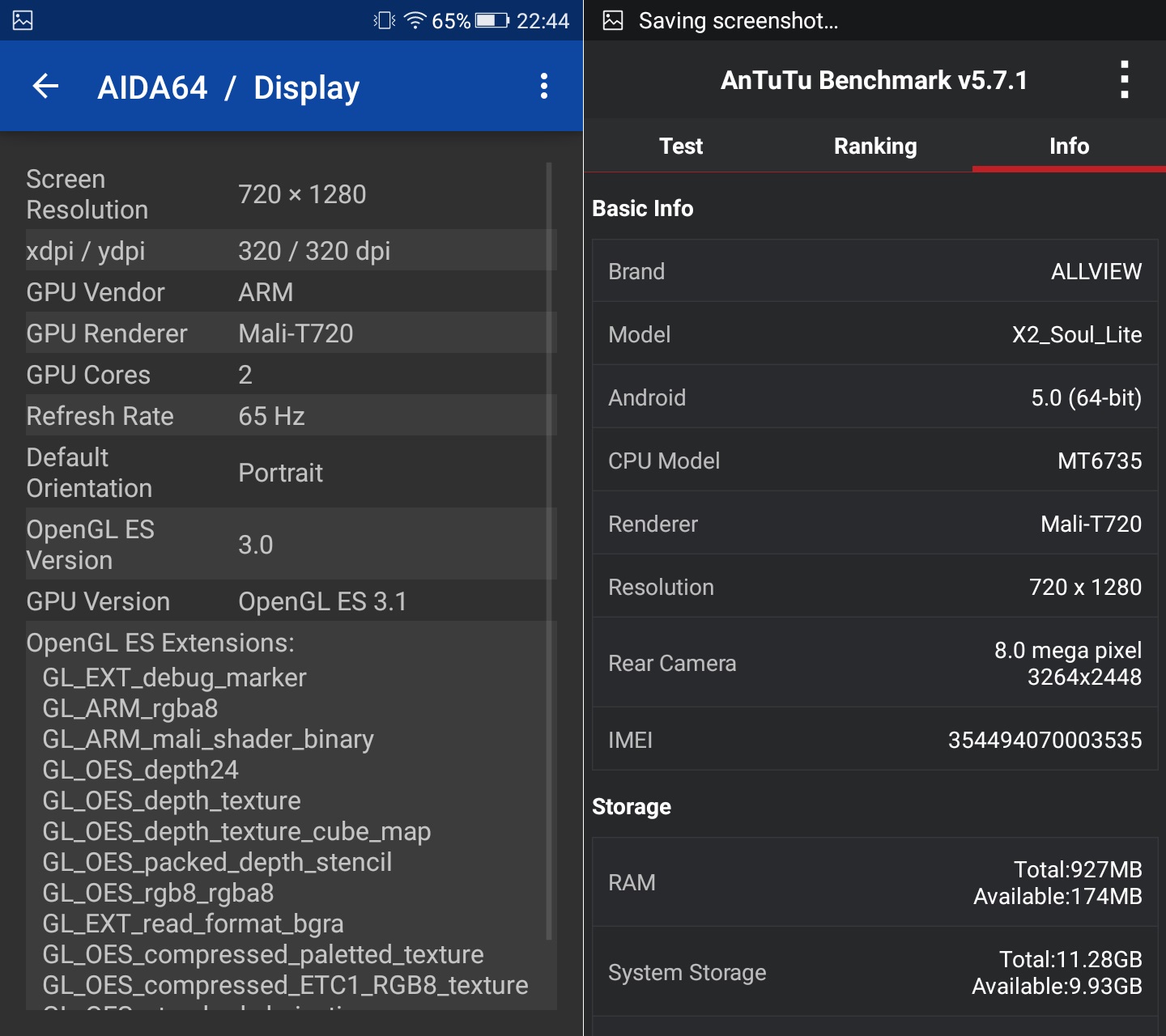
Task: Open the AIDA64 three-dot overflow menu
Action: 544,86
